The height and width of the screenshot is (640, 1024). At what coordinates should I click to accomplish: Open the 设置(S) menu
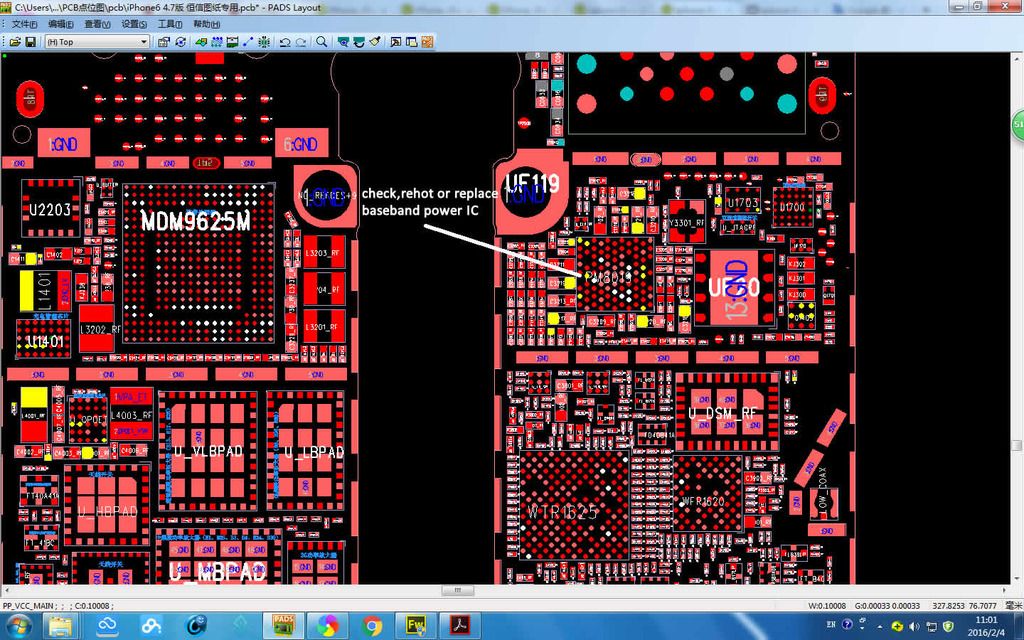133,24
